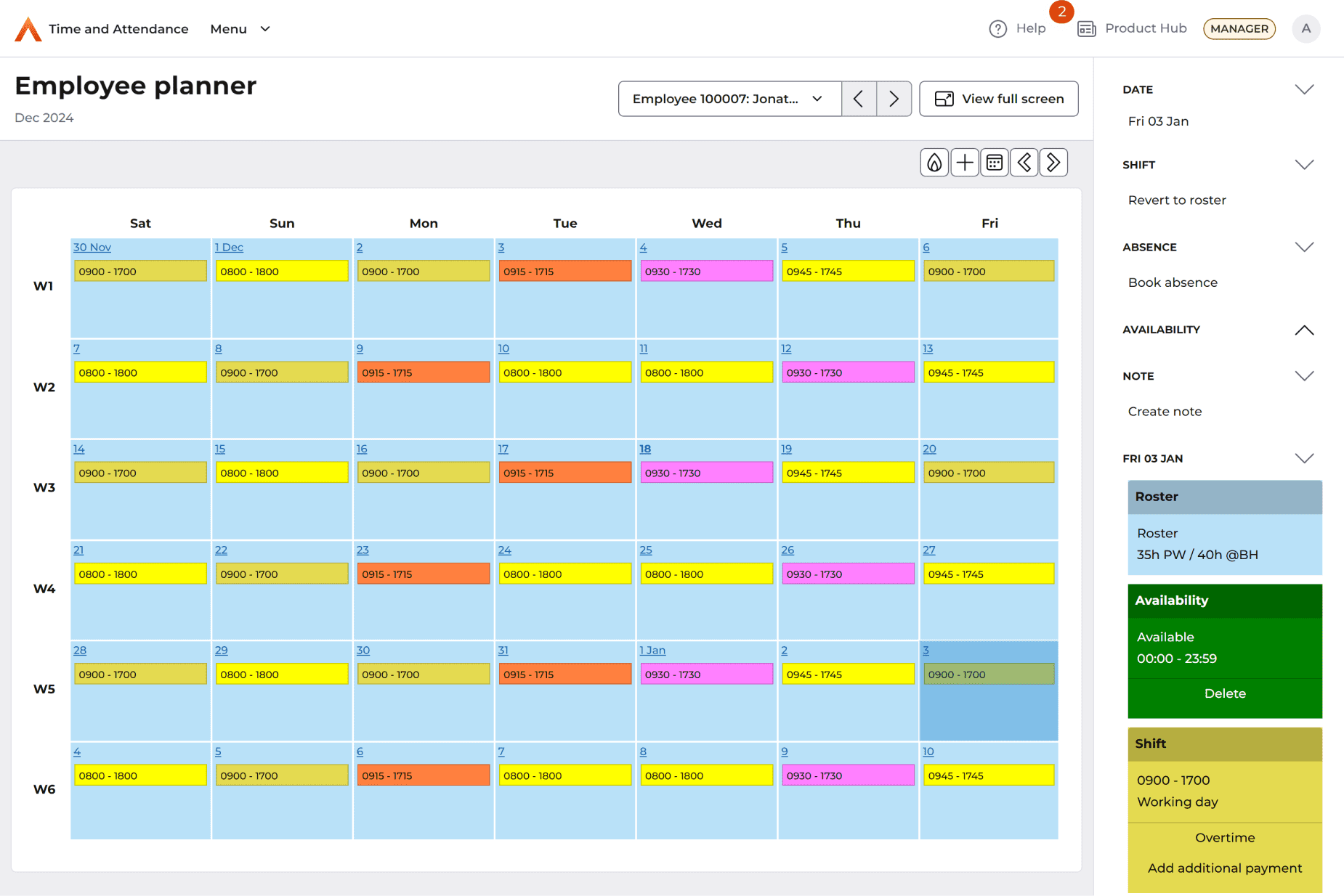Open the main Menu
Screen dimensions: 1344x896
click(x=240, y=29)
